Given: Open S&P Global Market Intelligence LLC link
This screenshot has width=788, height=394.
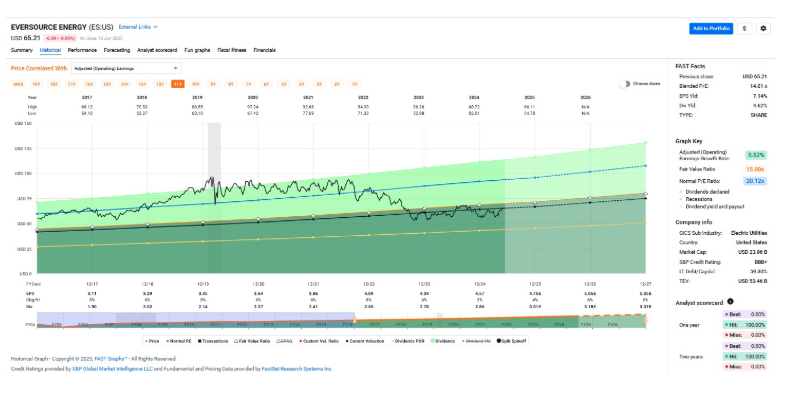Looking at the screenshot, I should [112, 369].
